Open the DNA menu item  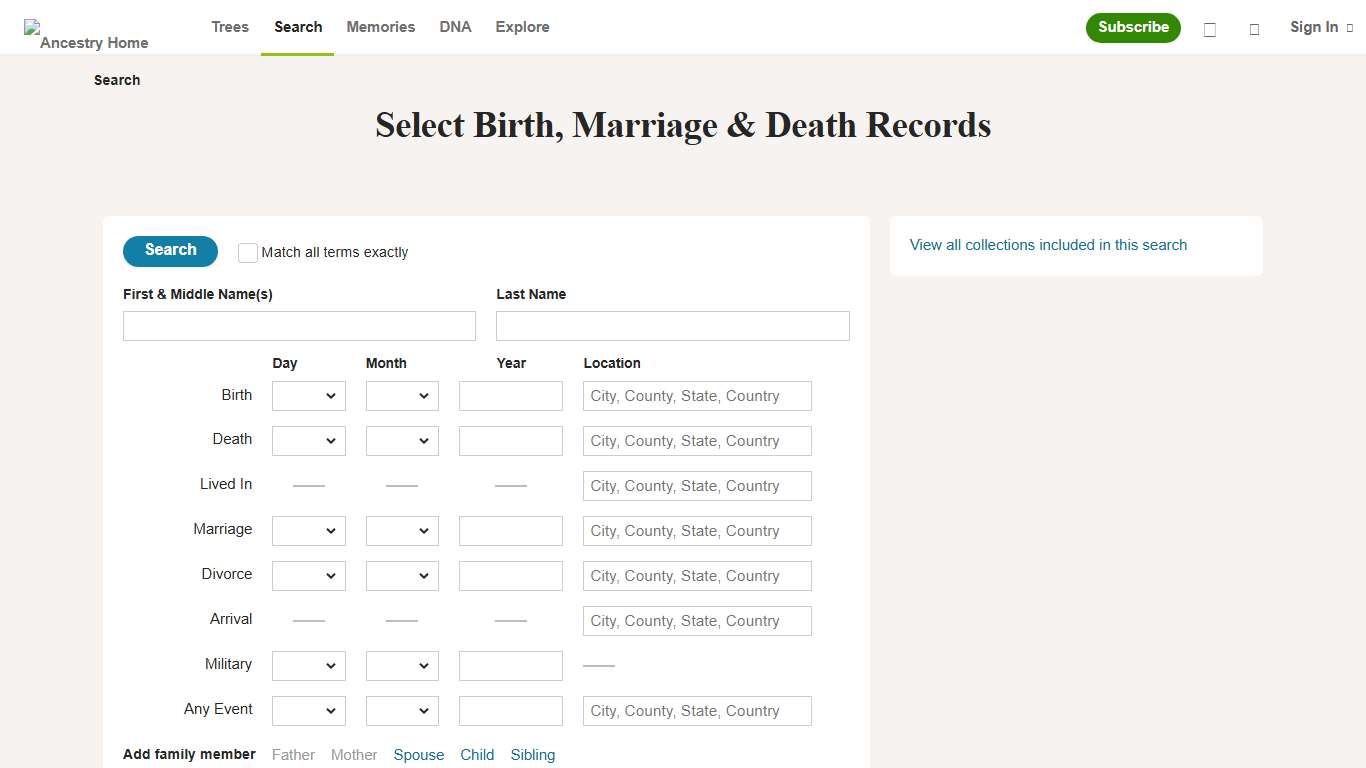(455, 27)
